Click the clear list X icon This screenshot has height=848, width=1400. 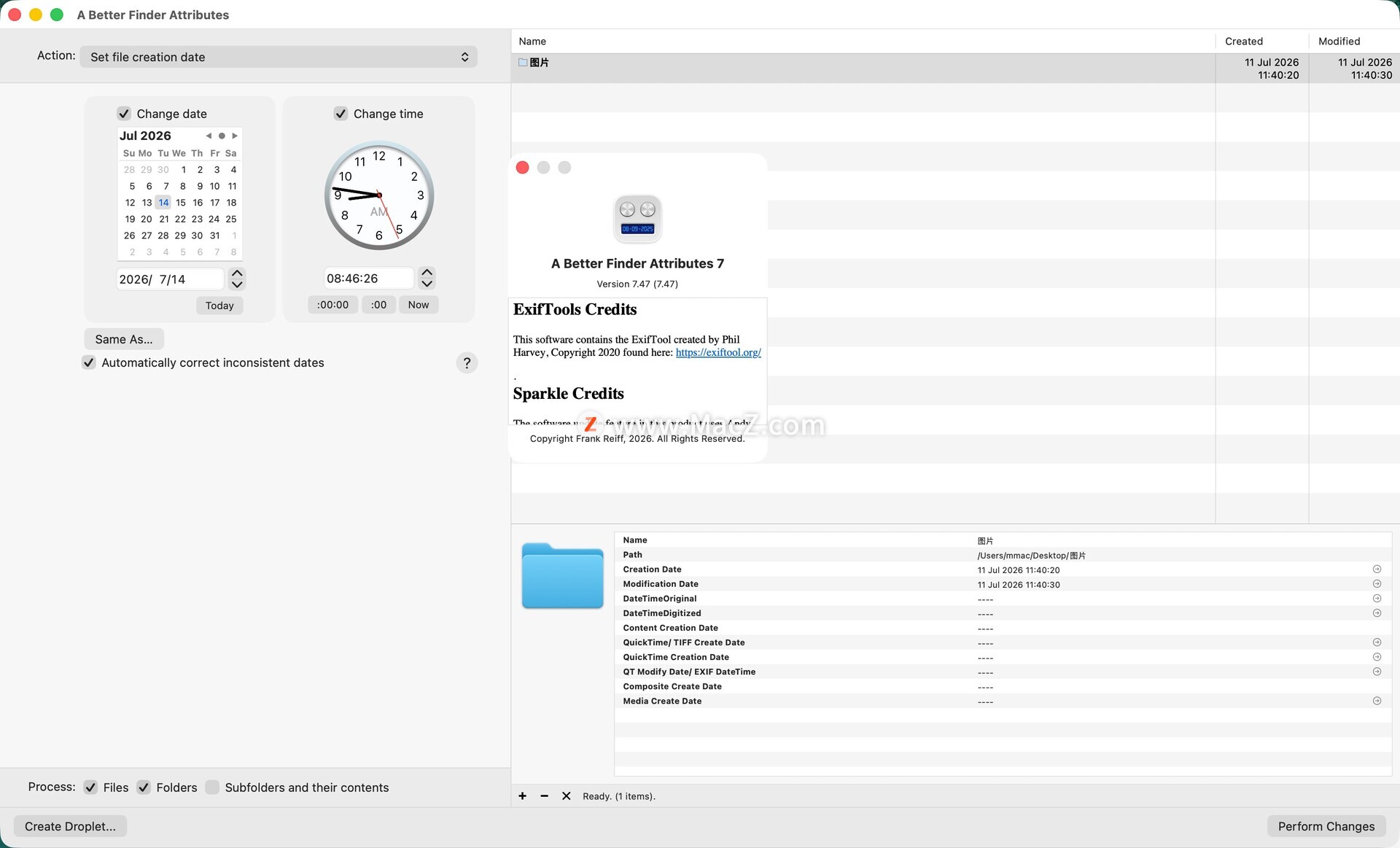[x=566, y=796]
